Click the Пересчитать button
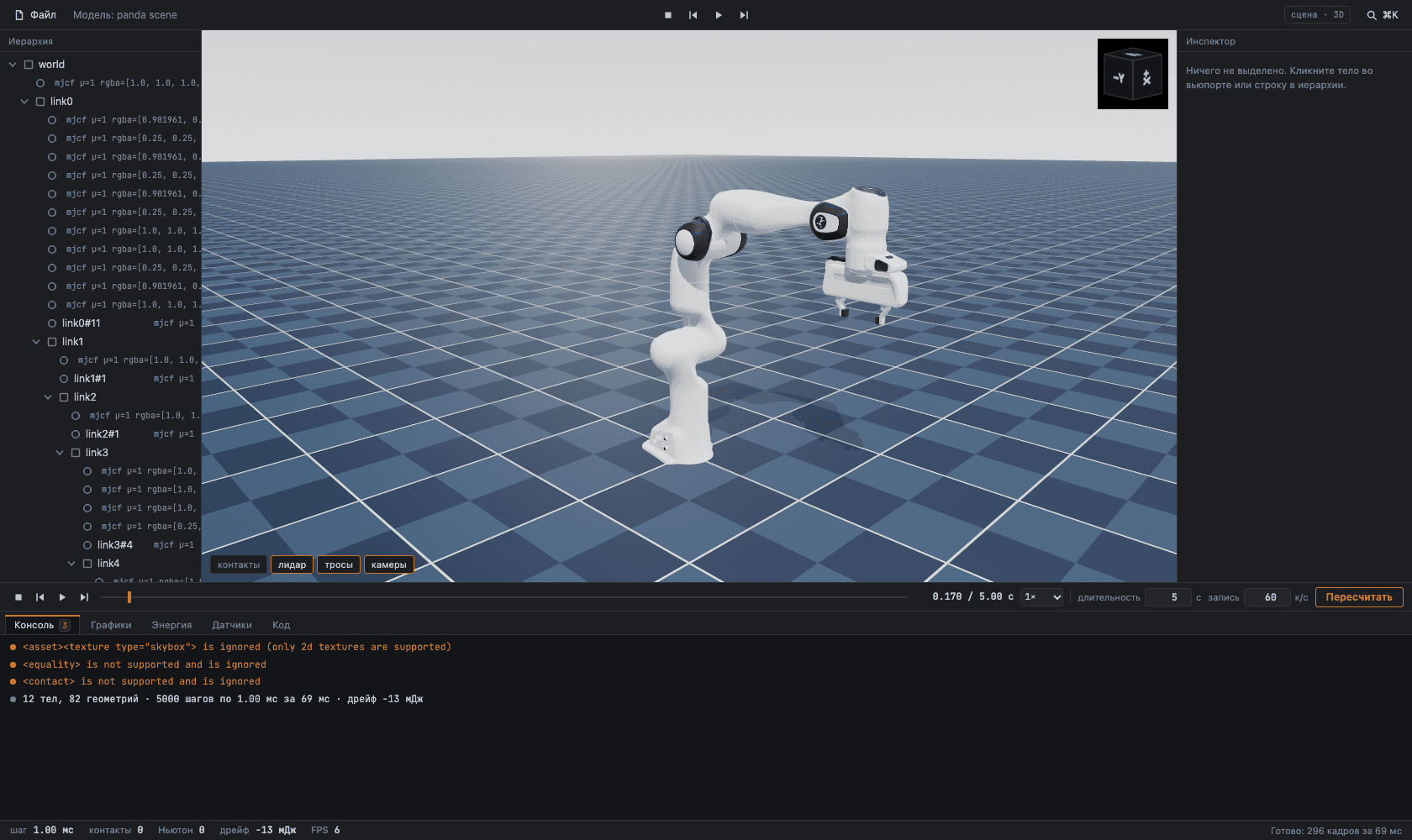The height and width of the screenshot is (840, 1412). pos(1359,597)
